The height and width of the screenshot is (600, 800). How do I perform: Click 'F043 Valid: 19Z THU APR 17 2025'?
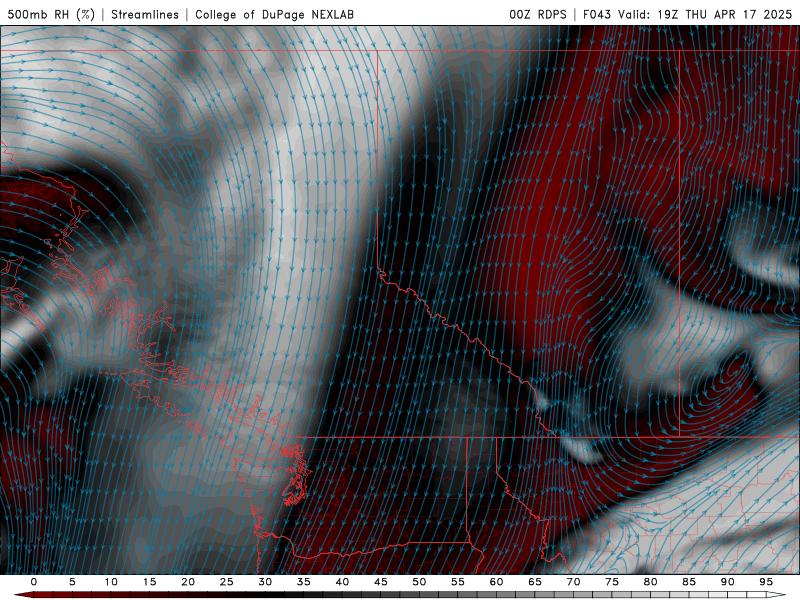687,14
